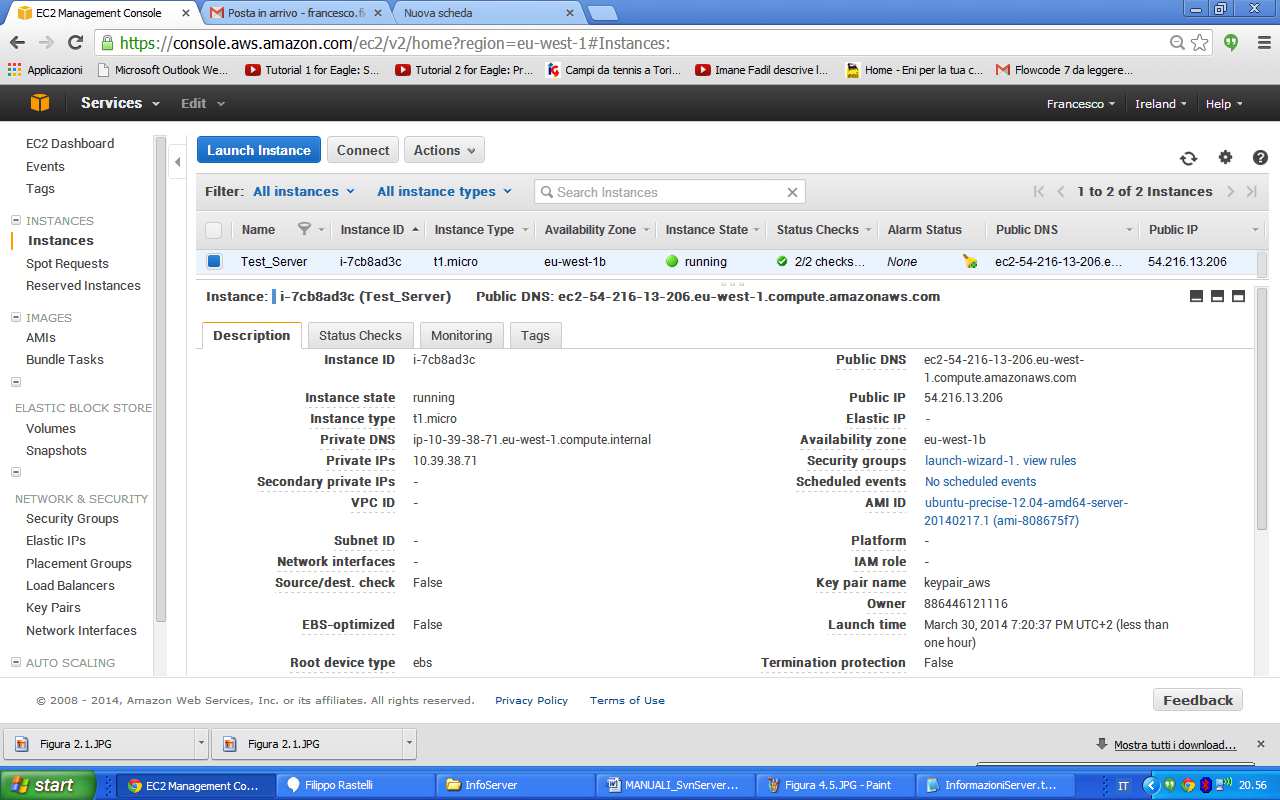The height and width of the screenshot is (800, 1280).
Task: Open the All instances filter dropdown
Action: 304,191
